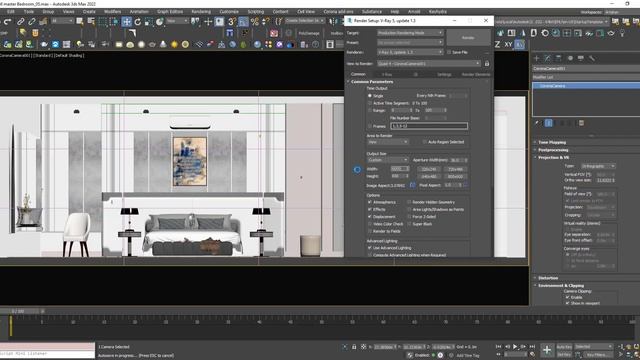Viewport: 640px width, 360px height.
Task: Click the Select and Link chain icon
Action: pyautogui.click(x=20, y=22)
